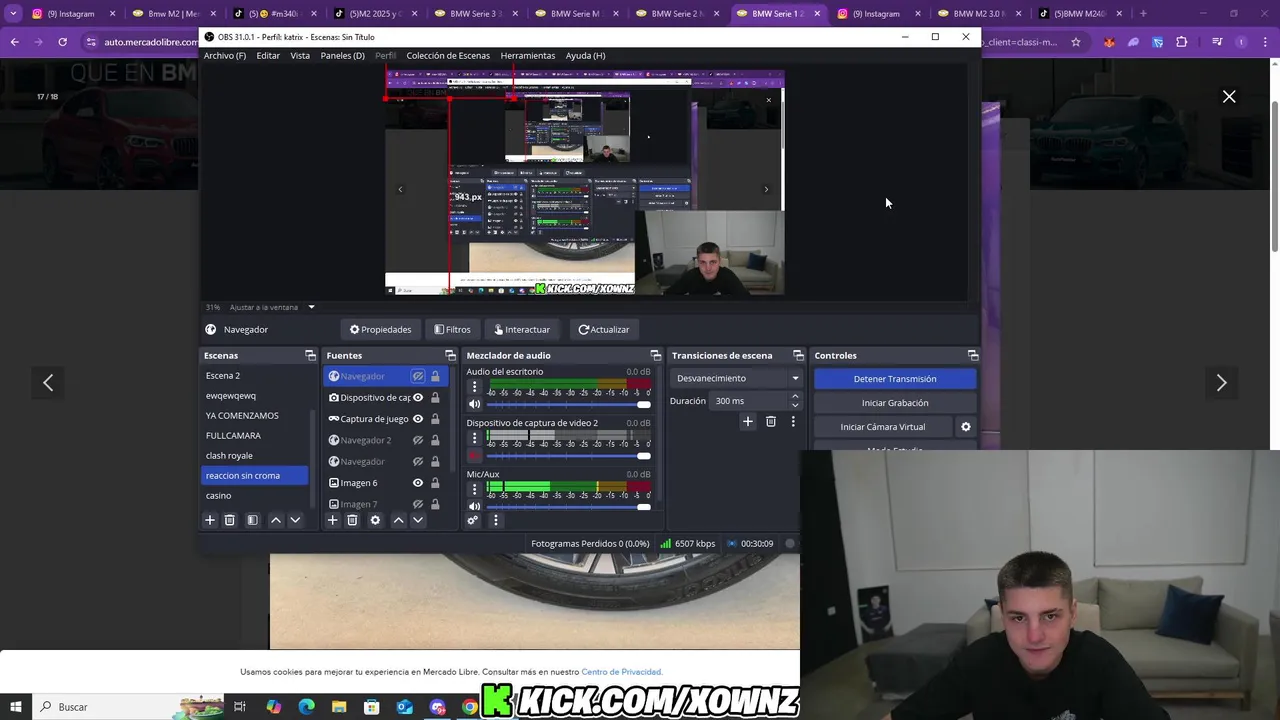This screenshot has width=1280, height=720.
Task: Undock the Controles panel
Action: [972, 356]
